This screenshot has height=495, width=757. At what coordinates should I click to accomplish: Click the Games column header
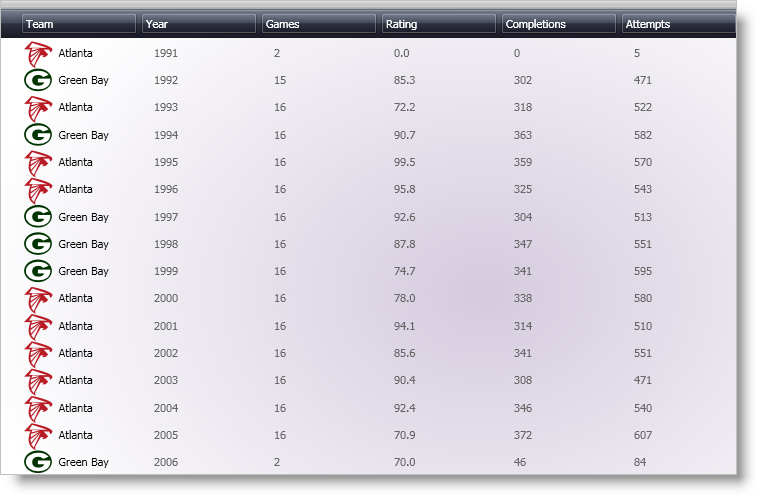319,24
